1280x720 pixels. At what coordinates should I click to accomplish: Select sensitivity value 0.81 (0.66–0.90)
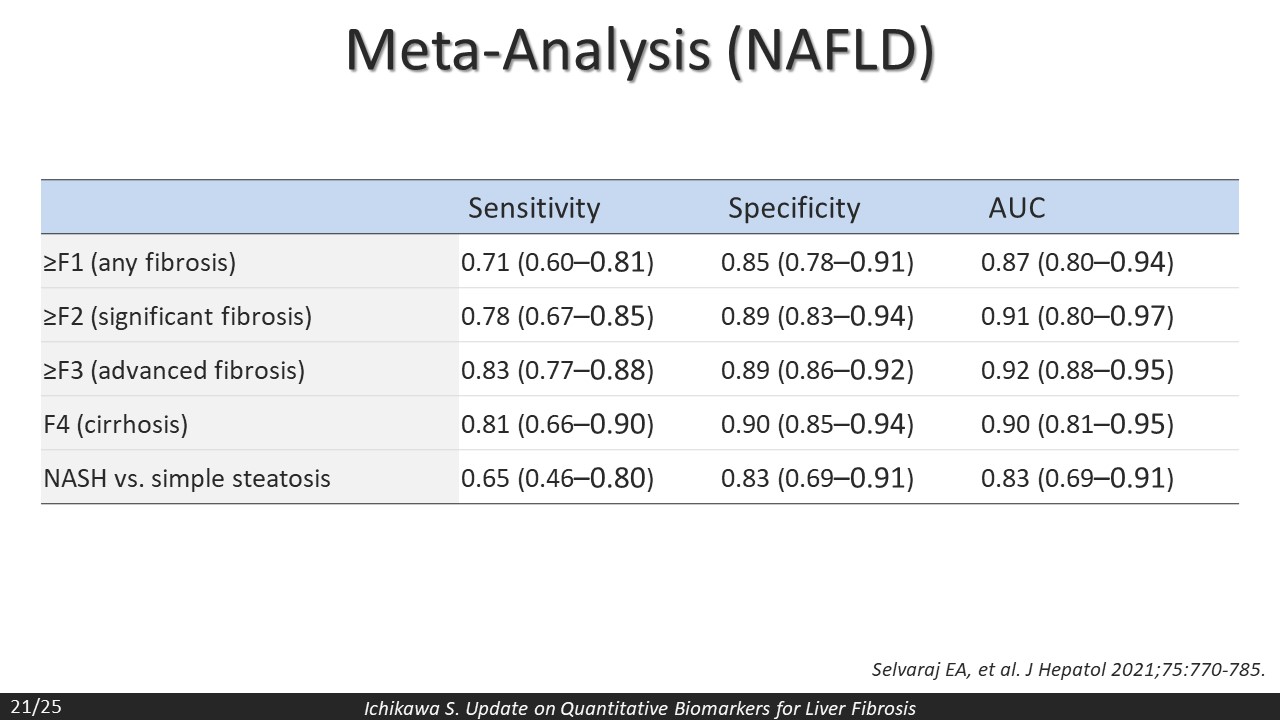coord(557,425)
